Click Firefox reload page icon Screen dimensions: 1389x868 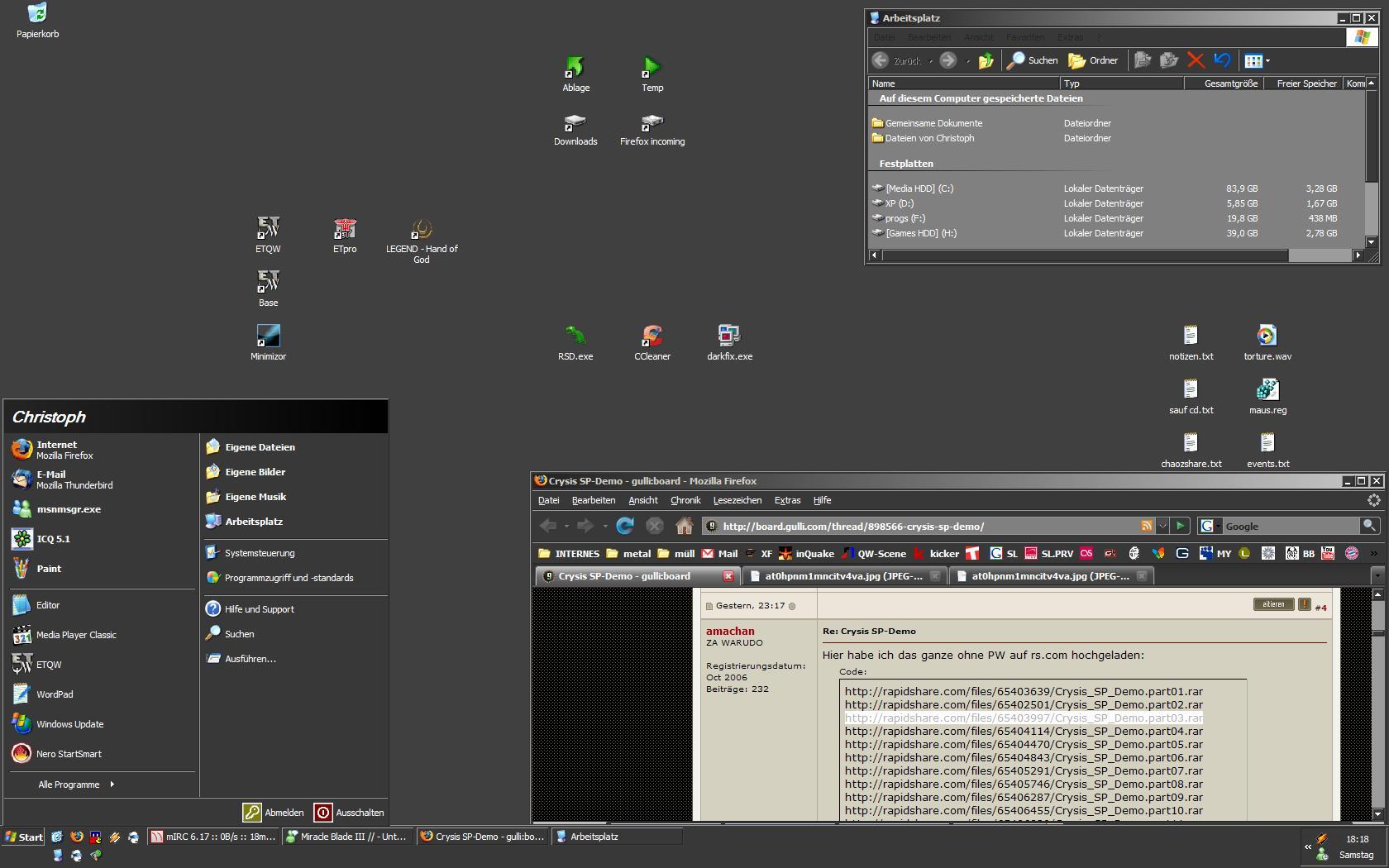625,526
